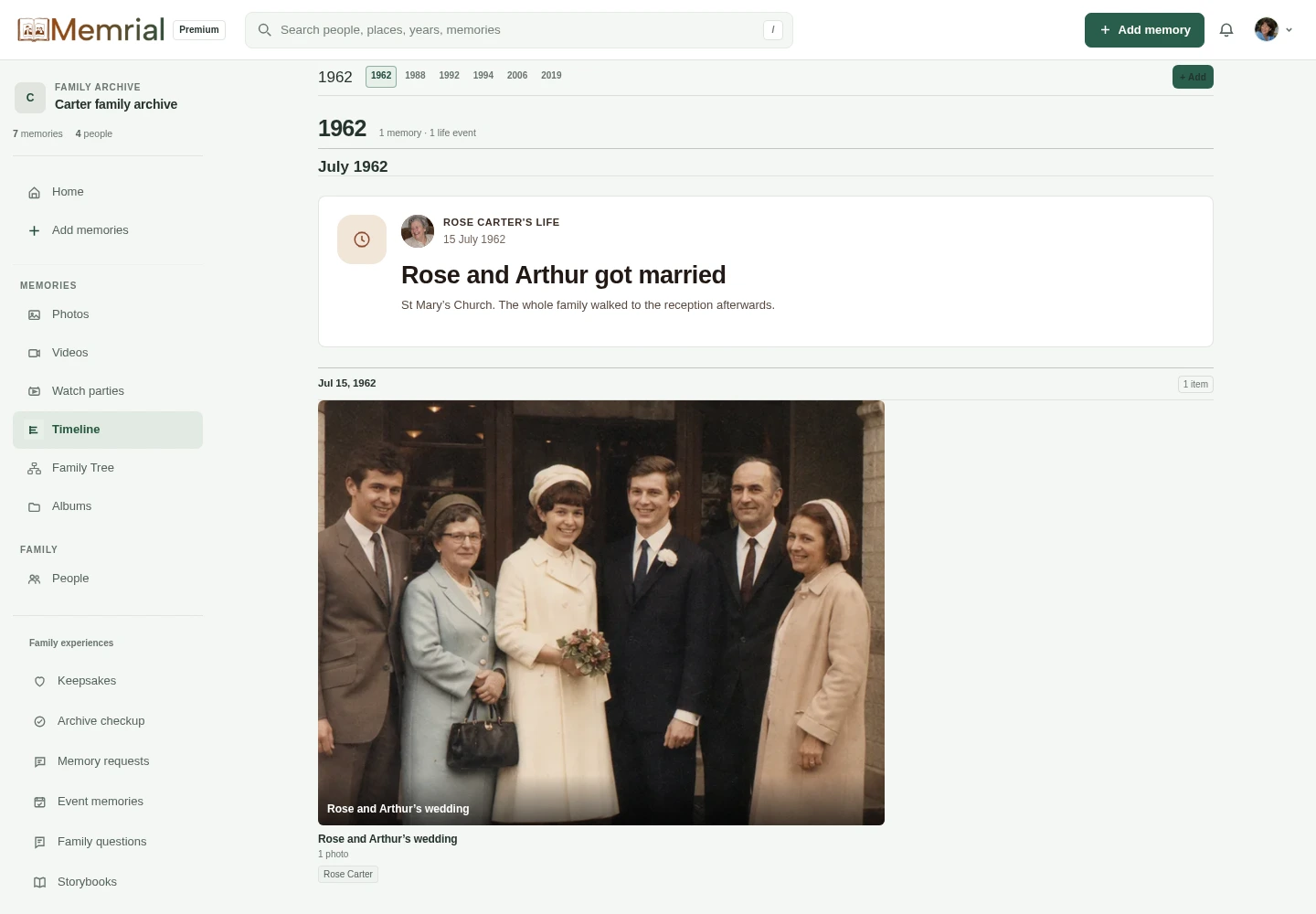
Task: Click the Photos image icon
Action: 34,314
